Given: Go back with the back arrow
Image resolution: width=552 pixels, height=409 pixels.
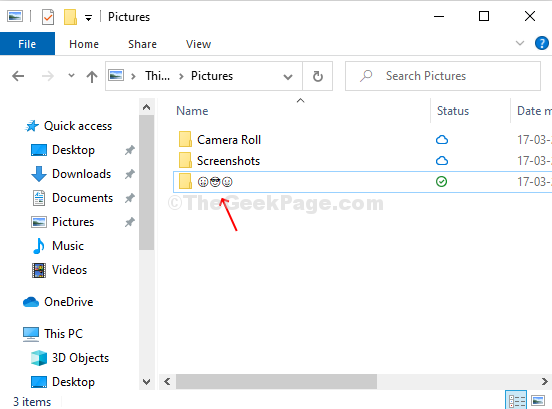Looking at the screenshot, I should tap(18, 76).
